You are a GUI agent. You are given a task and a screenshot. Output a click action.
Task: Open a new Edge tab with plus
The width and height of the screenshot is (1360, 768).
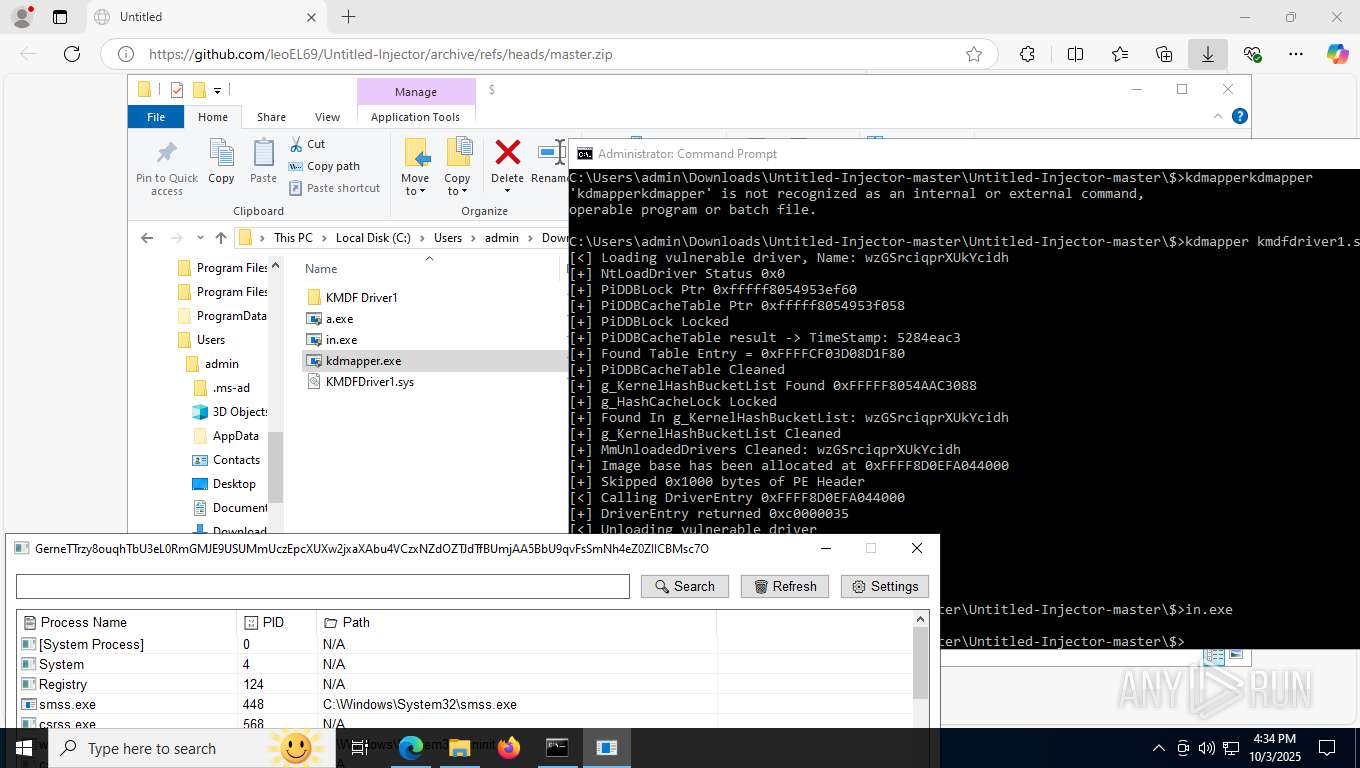[x=348, y=17]
